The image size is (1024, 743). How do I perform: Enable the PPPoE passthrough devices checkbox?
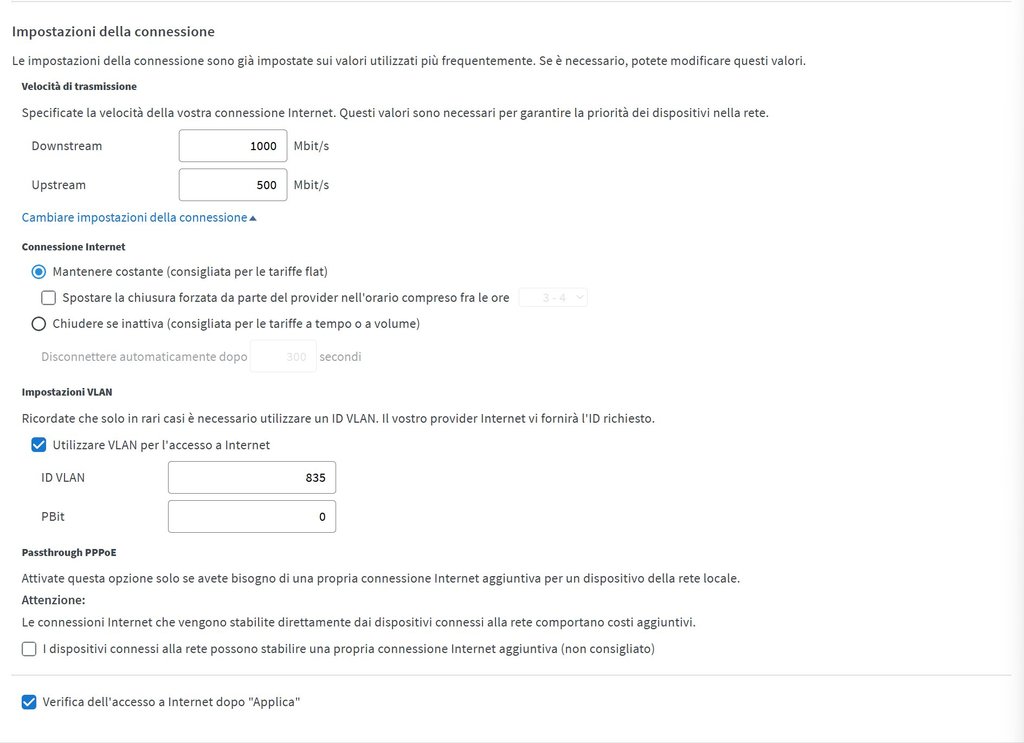(x=29, y=649)
